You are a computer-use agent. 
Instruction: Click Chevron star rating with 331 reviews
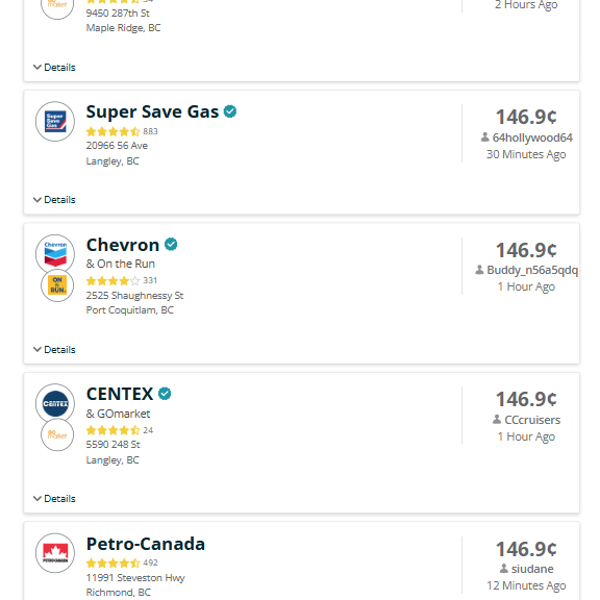click(113, 281)
